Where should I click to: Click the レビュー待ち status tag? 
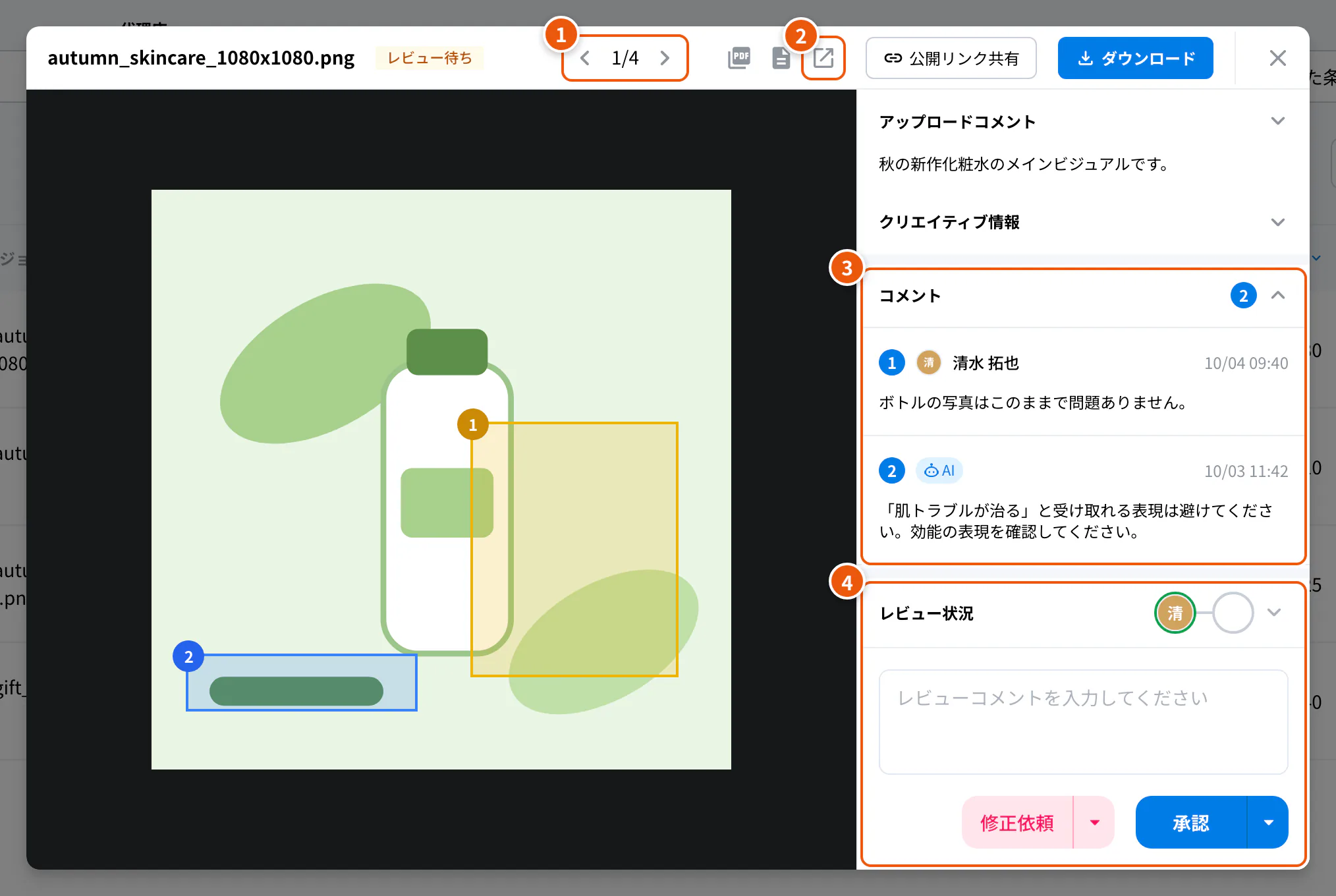(x=430, y=58)
